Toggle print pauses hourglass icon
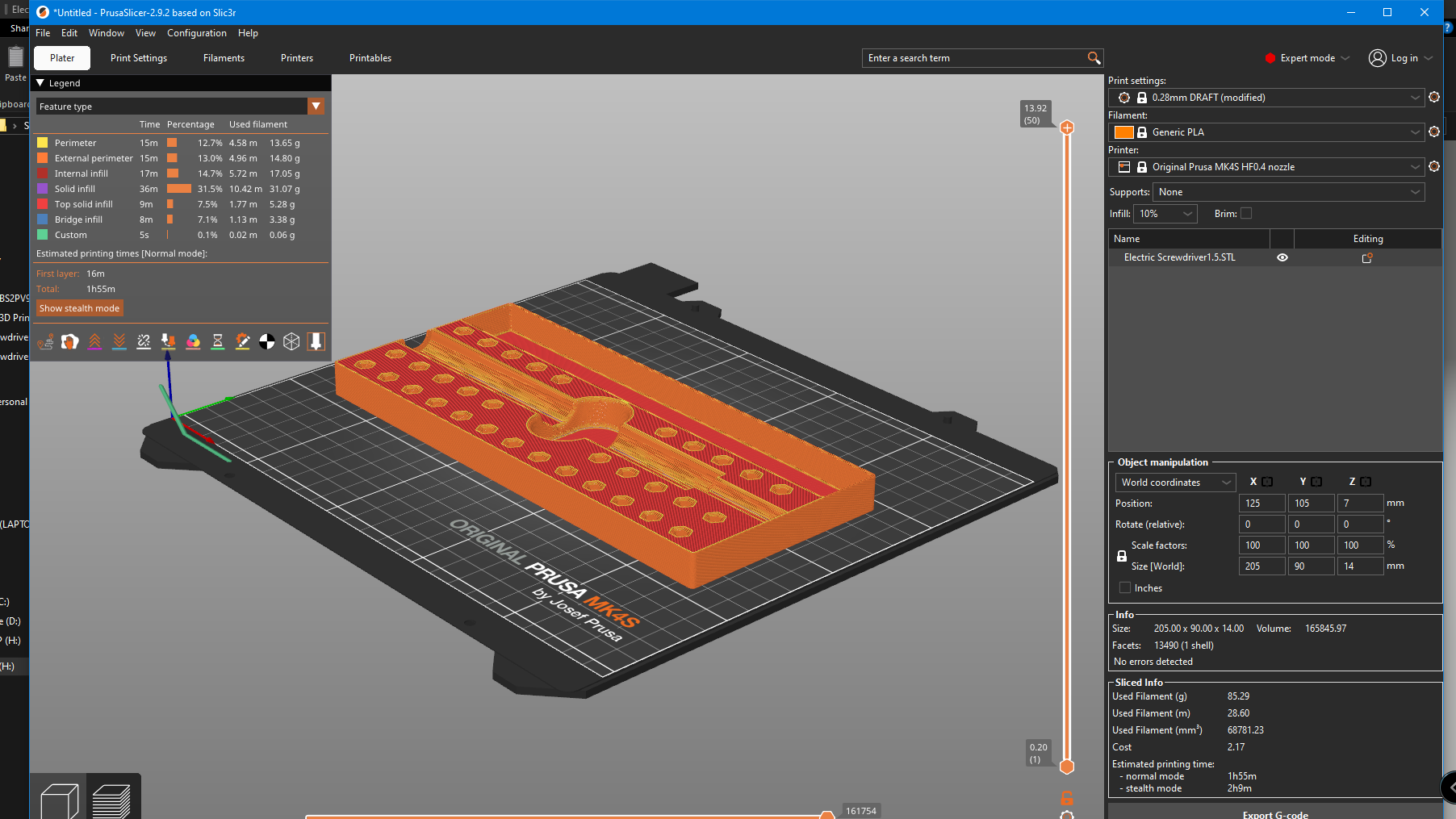 pyautogui.click(x=218, y=341)
